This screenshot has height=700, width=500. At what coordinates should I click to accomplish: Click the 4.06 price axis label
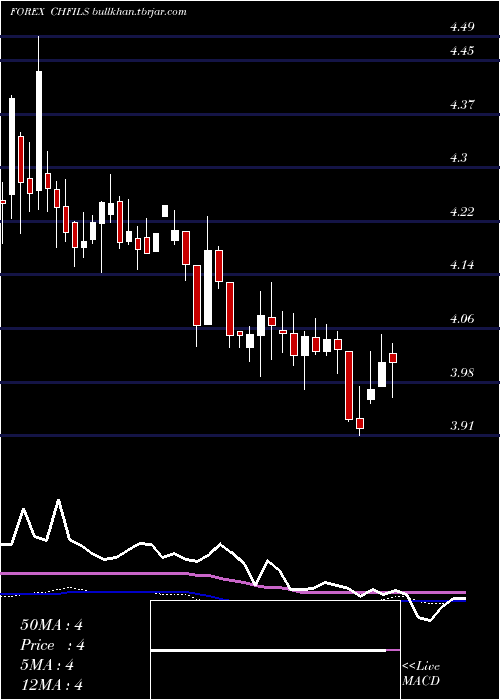tap(462, 319)
